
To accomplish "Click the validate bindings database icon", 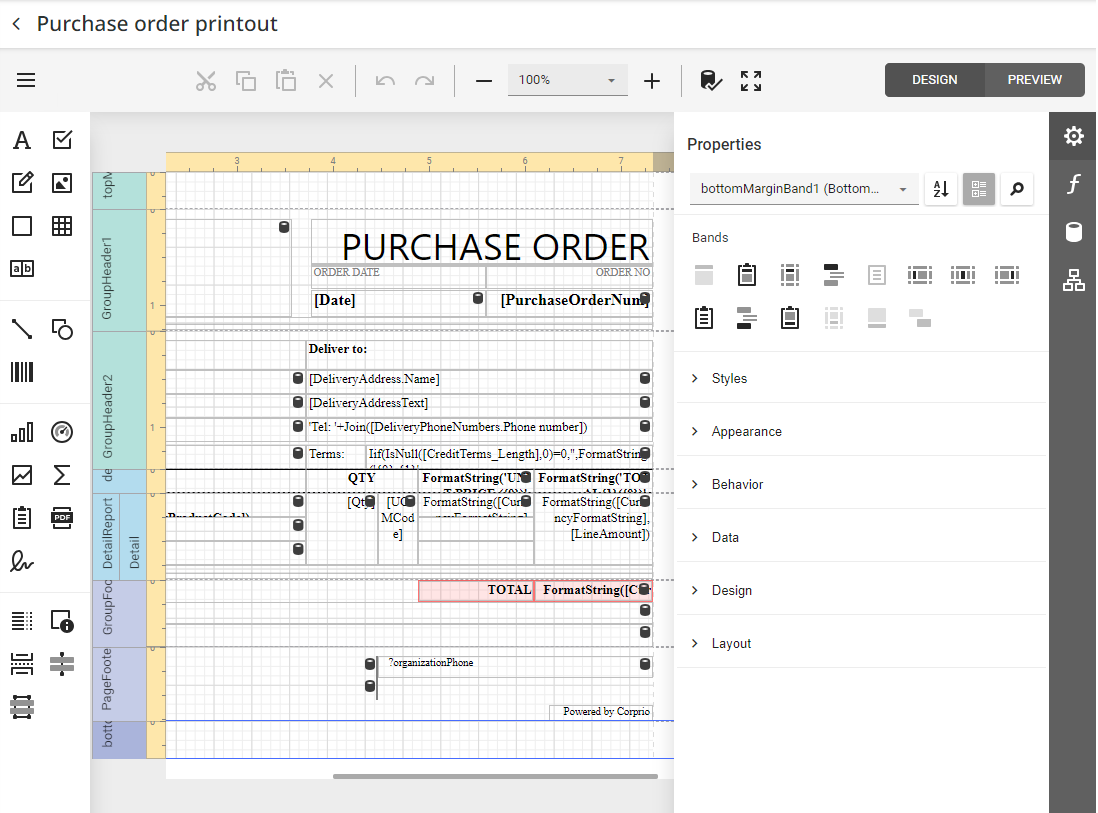I will pos(711,81).
